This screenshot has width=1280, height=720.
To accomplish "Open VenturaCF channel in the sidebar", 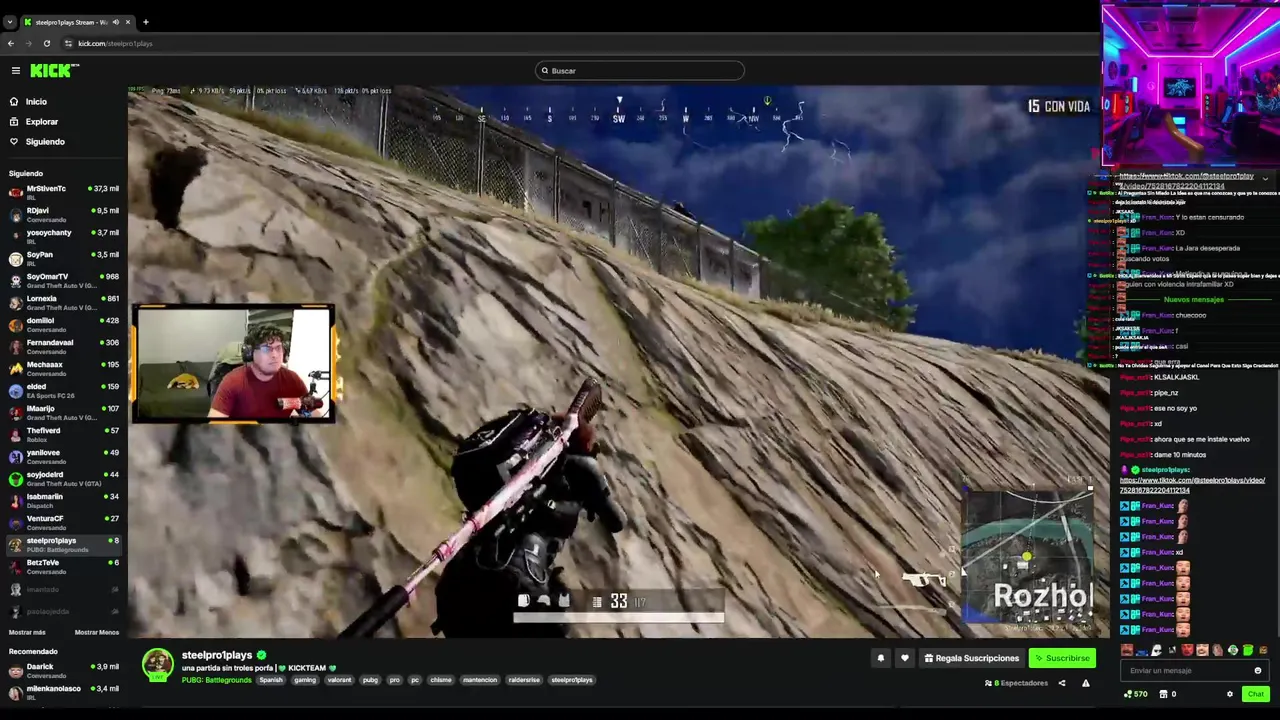I will pyautogui.click(x=64, y=522).
